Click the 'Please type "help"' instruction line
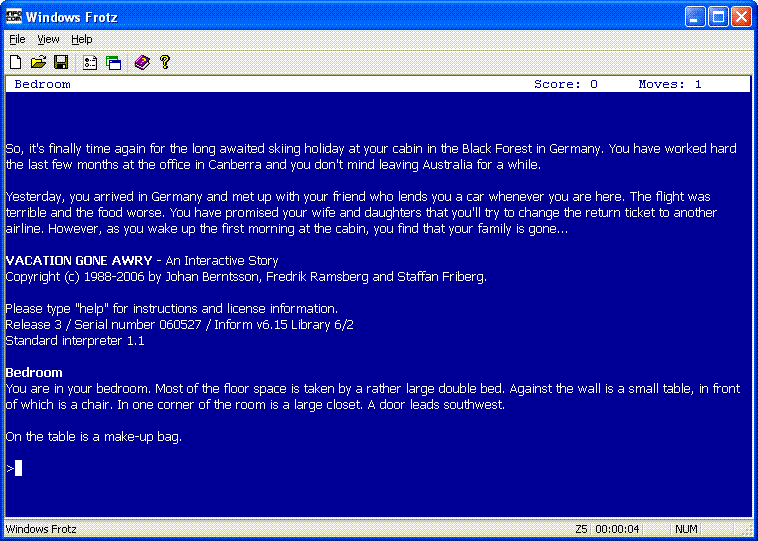Viewport: 758px width, 541px height. (172, 308)
